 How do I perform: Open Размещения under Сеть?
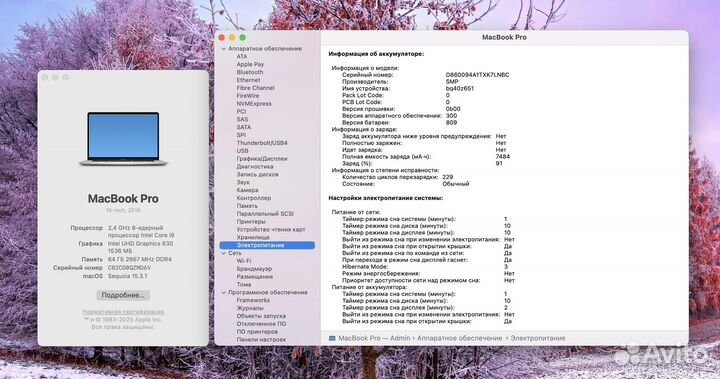(x=255, y=277)
